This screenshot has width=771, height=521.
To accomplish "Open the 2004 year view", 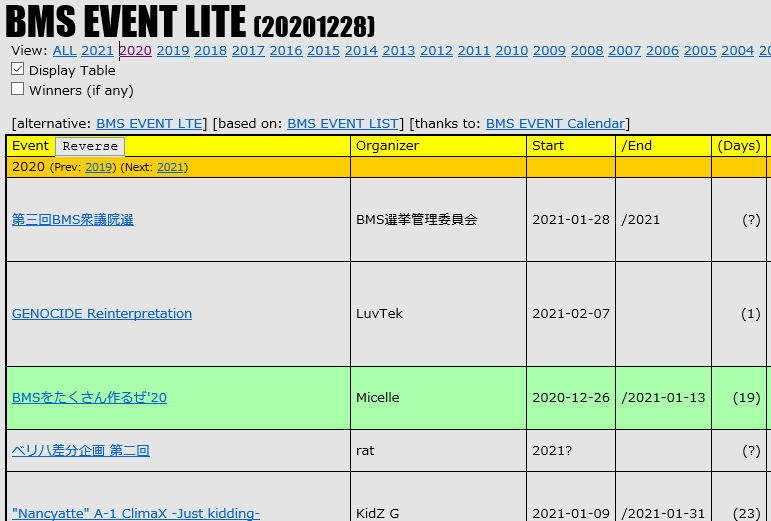I will click(x=738, y=51).
